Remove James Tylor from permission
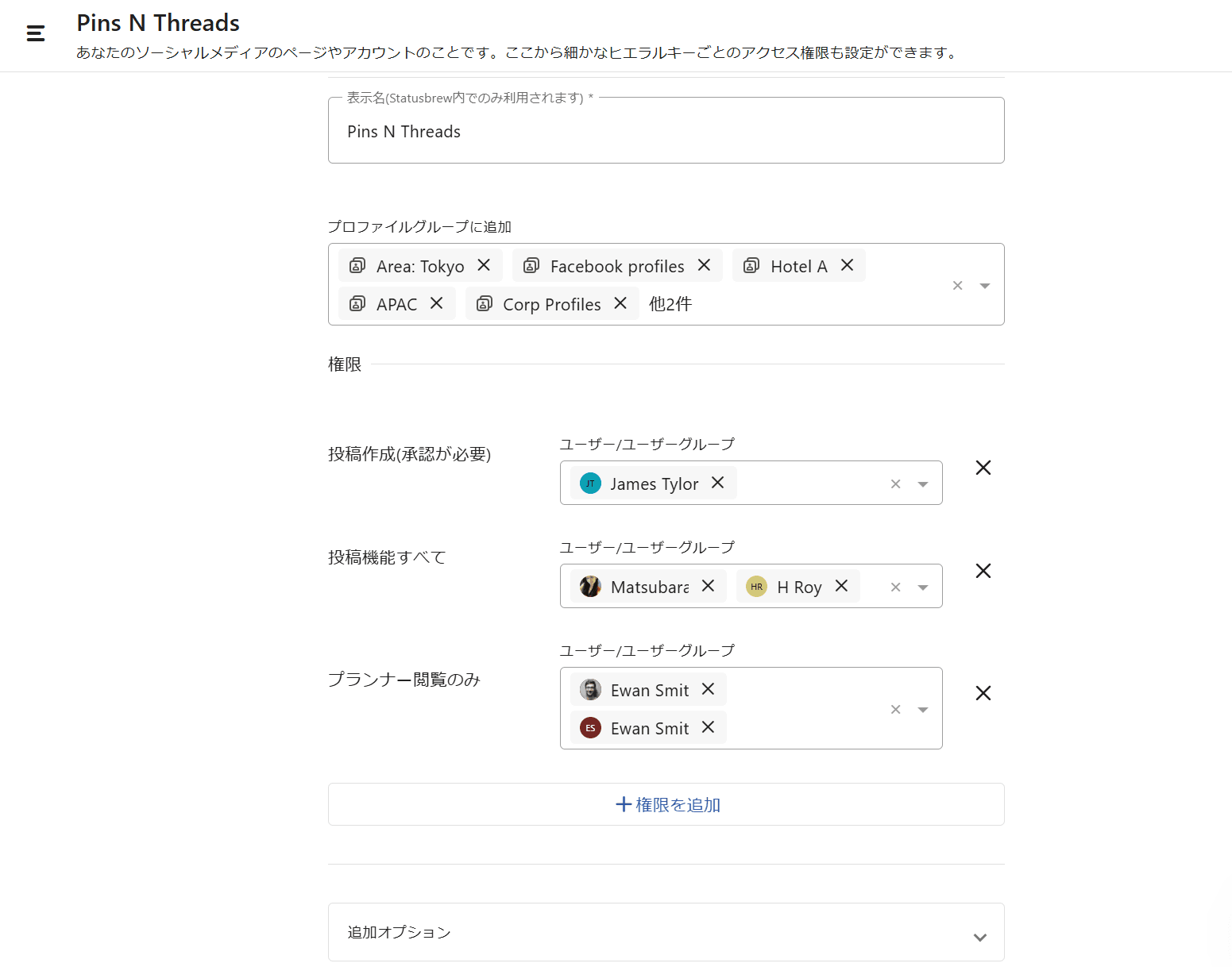This screenshot has width=1232, height=967. click(717, 483)
